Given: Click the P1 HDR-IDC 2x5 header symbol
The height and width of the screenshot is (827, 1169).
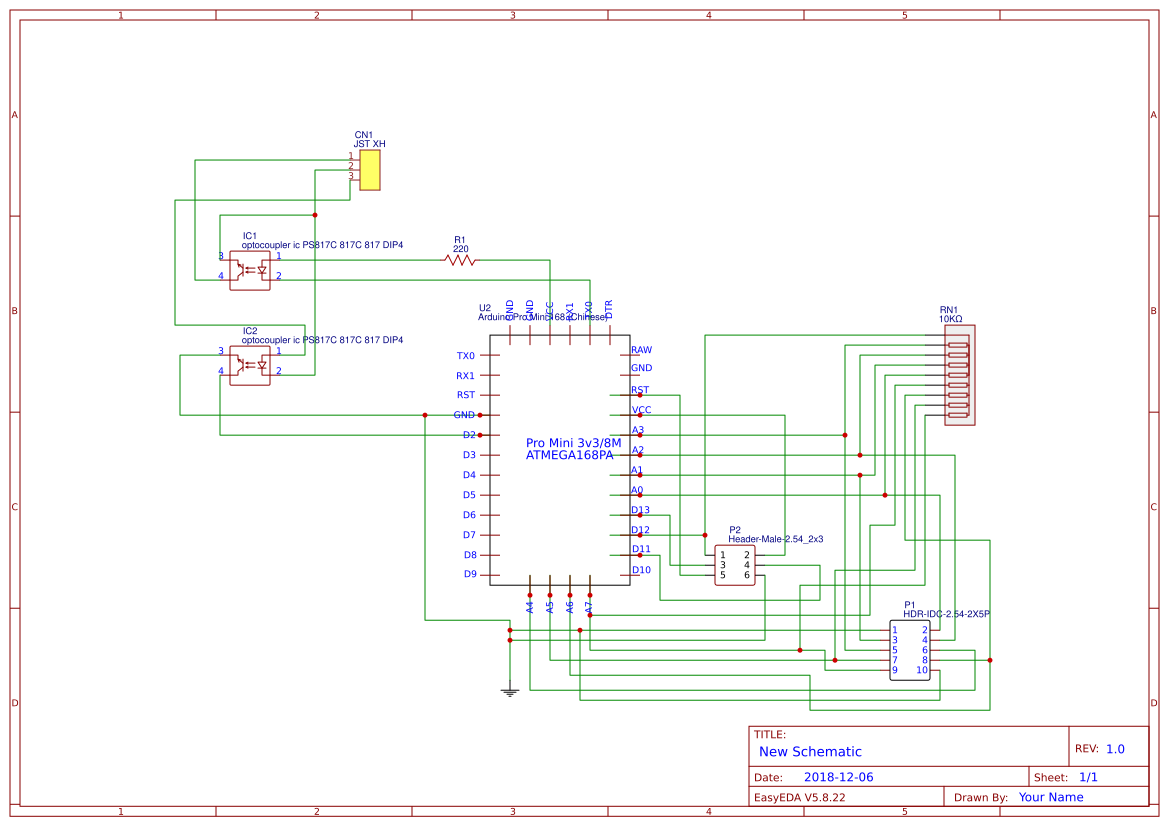Looking at the screenshot, I should pos(910,648).
